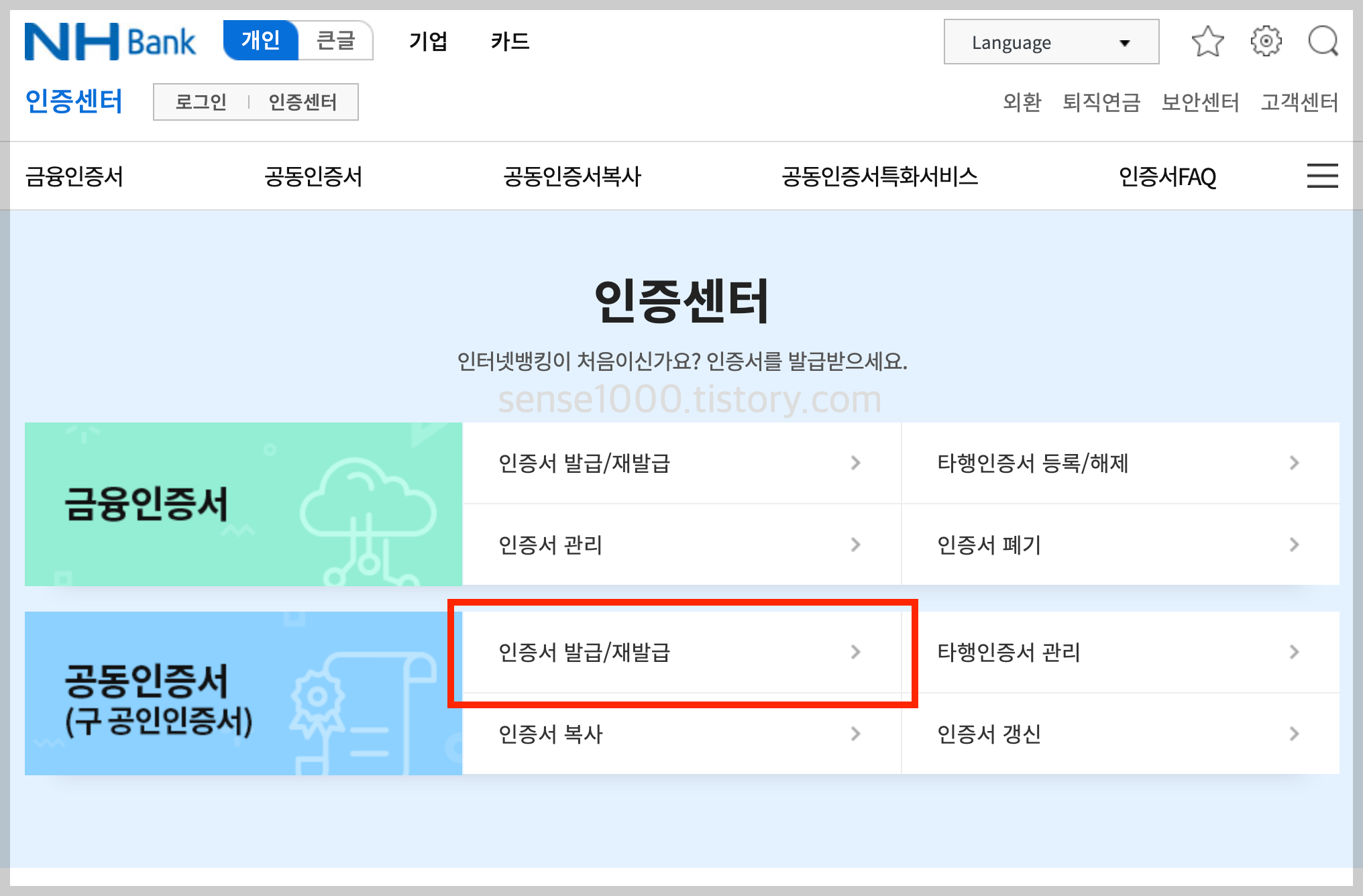
Task: Click the favorites star icon
Action: (x=1207, y=42)
